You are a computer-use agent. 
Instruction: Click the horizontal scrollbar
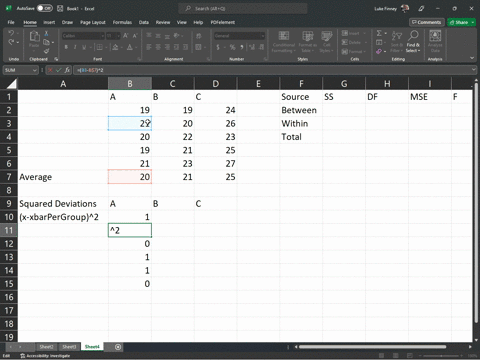(372, 347)
